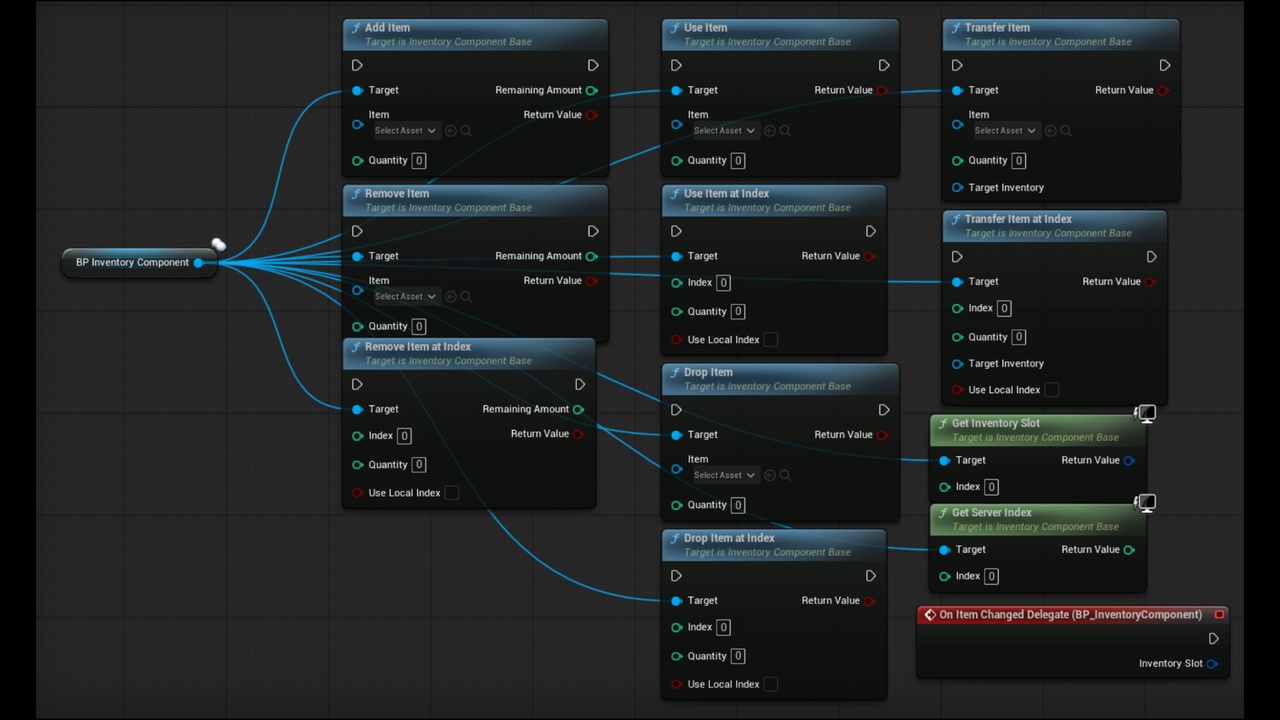This screenshot has height=720, width=1280.
Task: Enable Use Local Index on Drop Item at Index
Action: [x=771, y=684]
